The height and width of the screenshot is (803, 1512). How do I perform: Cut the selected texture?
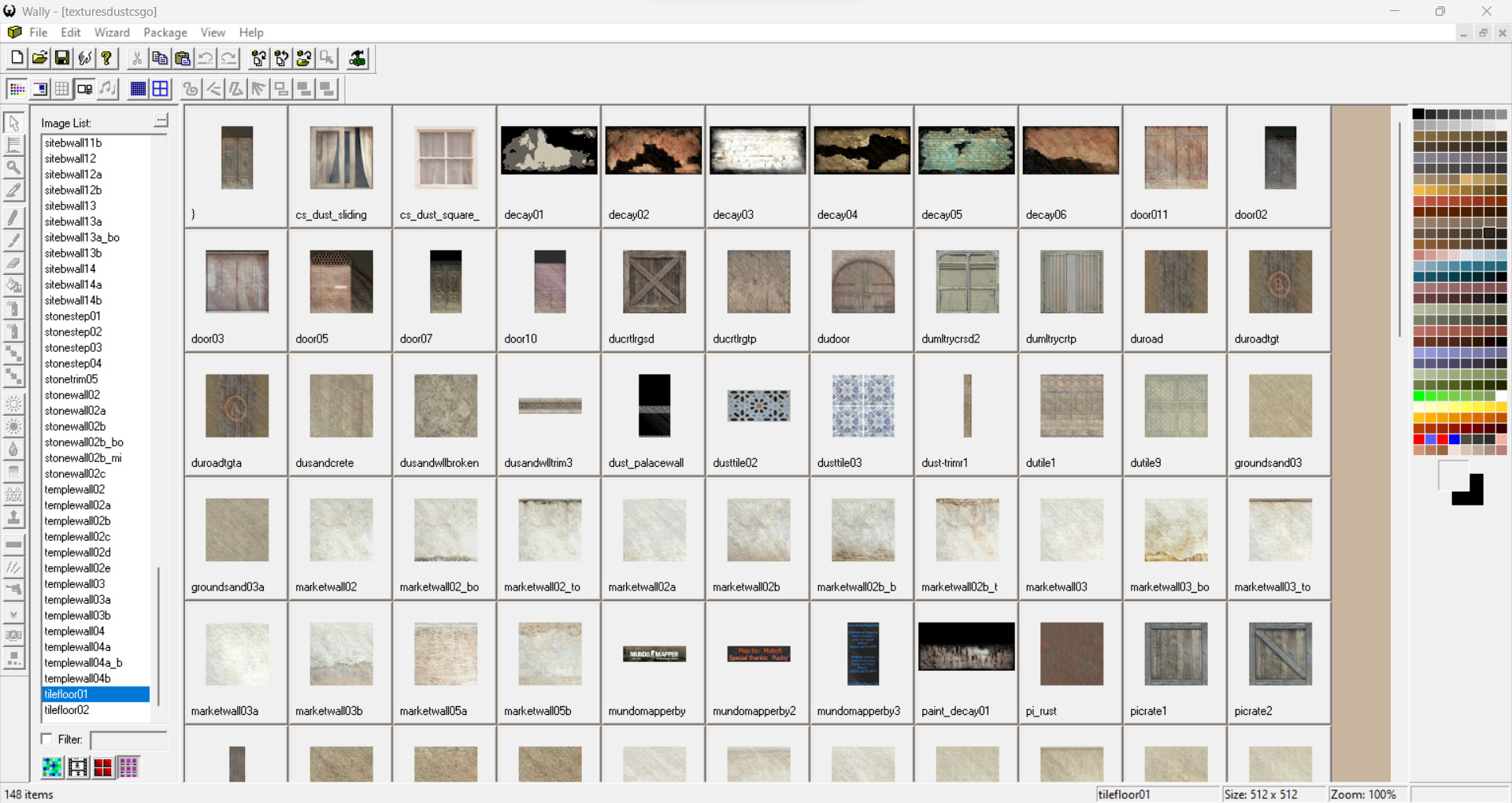pos(135,57)
